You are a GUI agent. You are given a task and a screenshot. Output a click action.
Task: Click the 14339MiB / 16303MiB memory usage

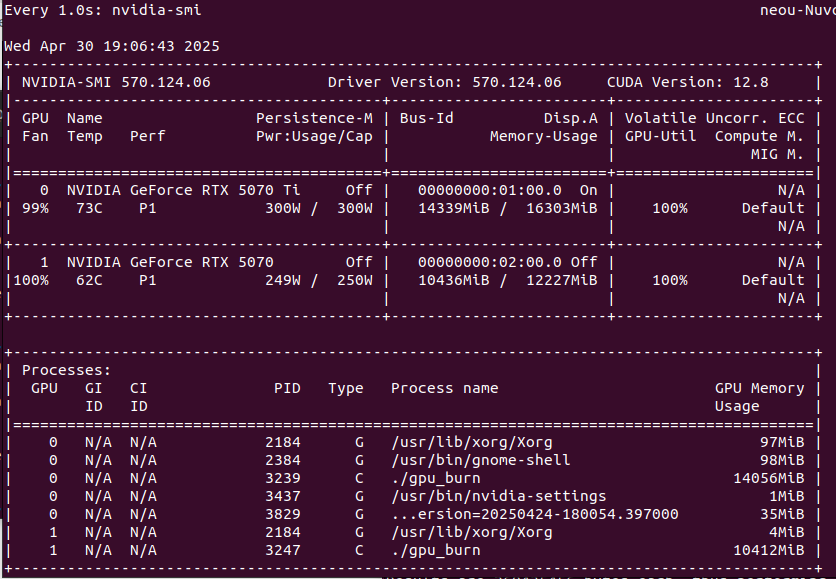507,208
